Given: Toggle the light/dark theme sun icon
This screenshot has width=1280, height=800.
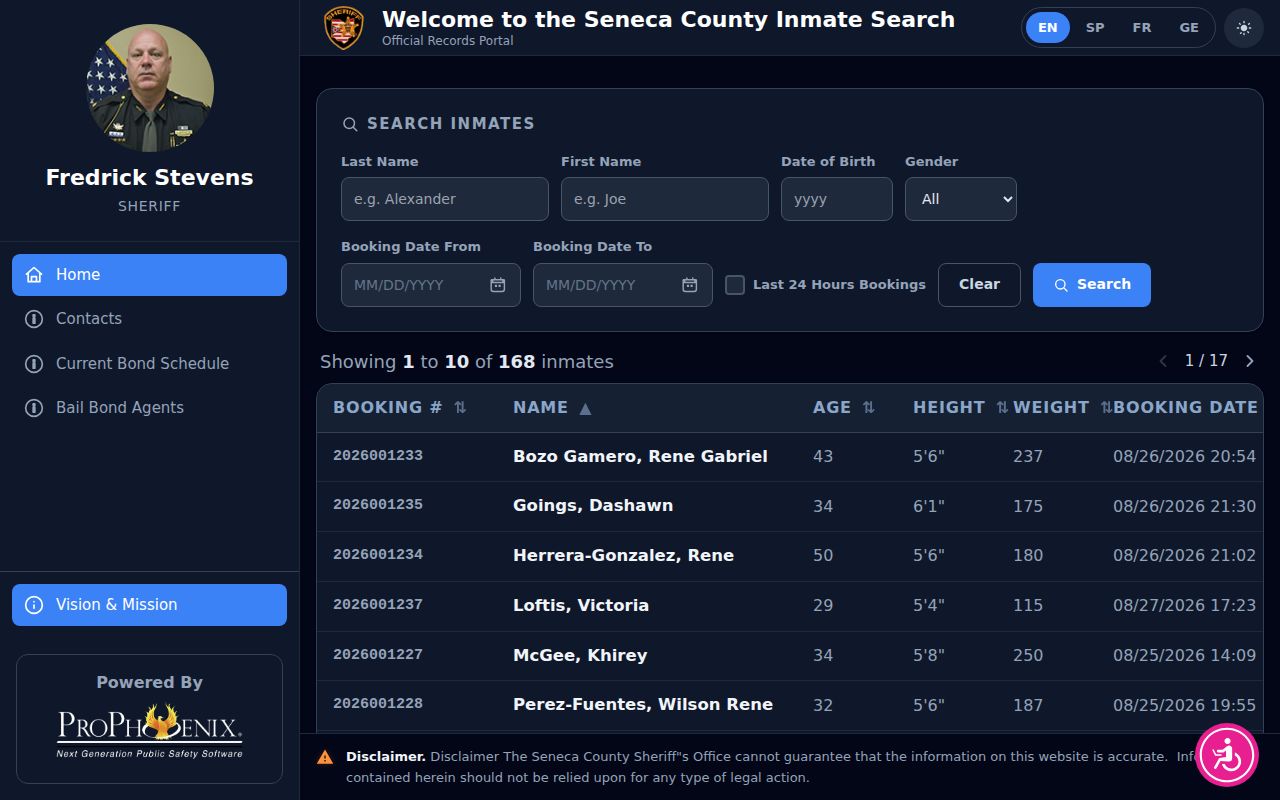Looking at the screenshot, I should click(x=1244, y=28).
